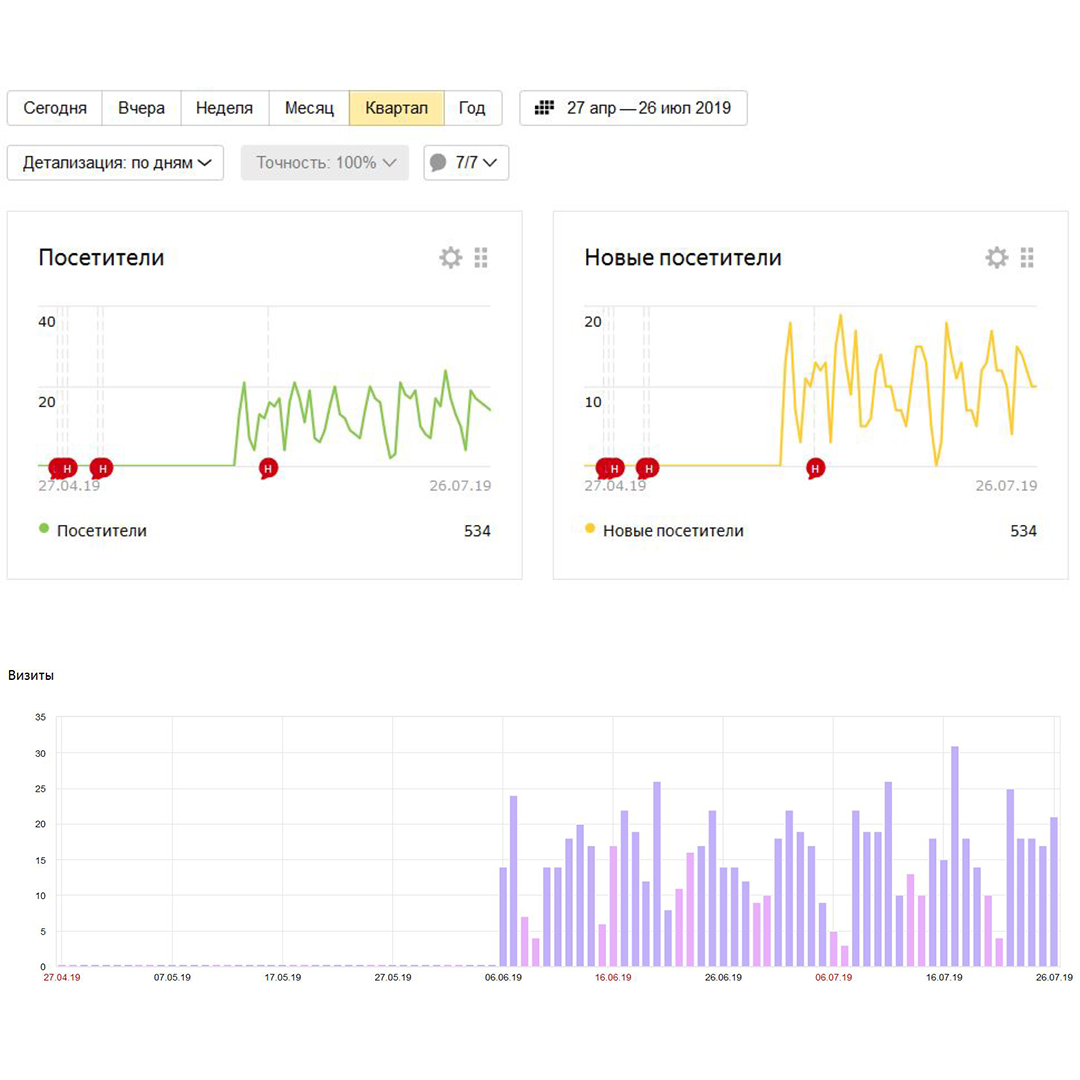Click the rightmost red H note marker in Новые посетители chart

pos(815,468)
